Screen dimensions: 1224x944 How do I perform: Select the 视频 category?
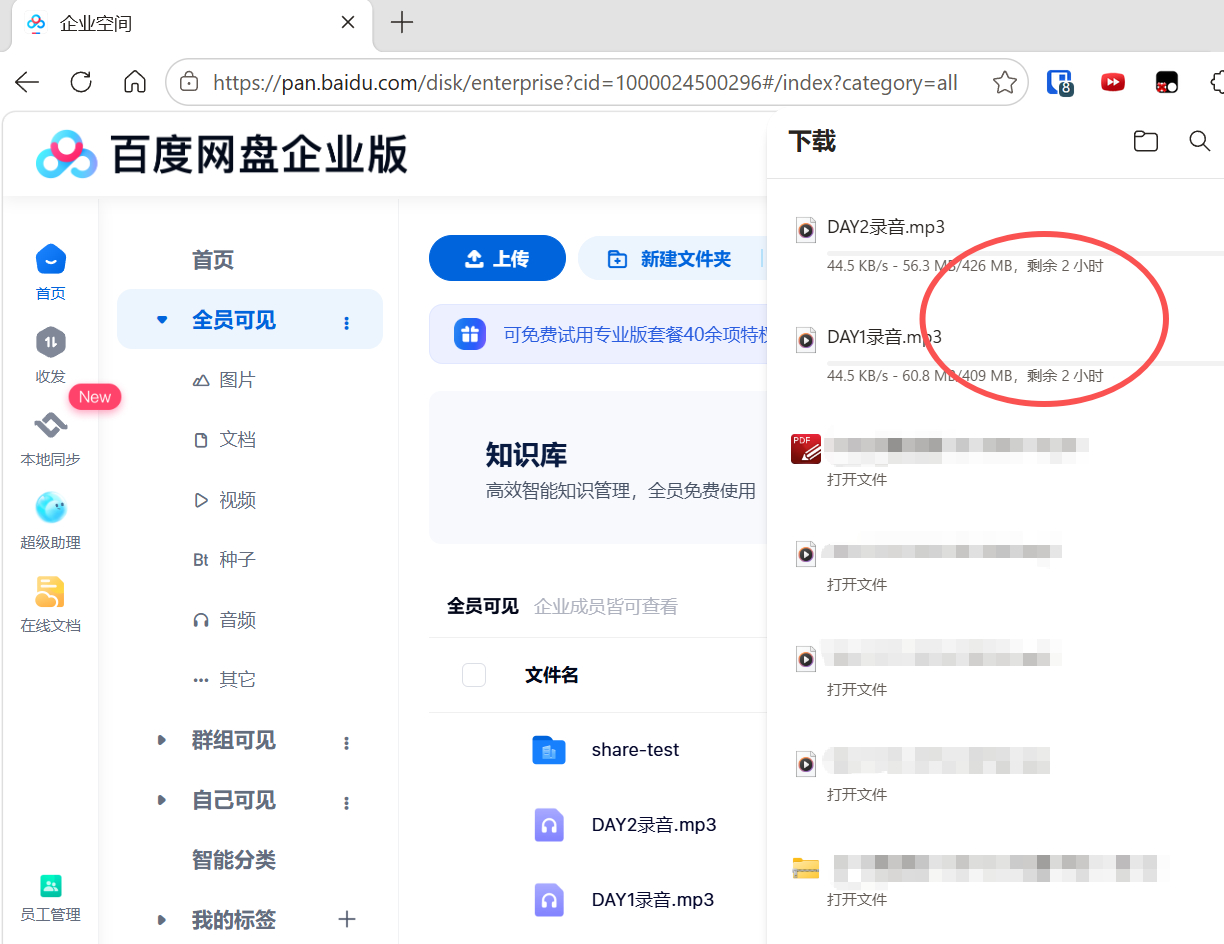[x=224, y=500]
